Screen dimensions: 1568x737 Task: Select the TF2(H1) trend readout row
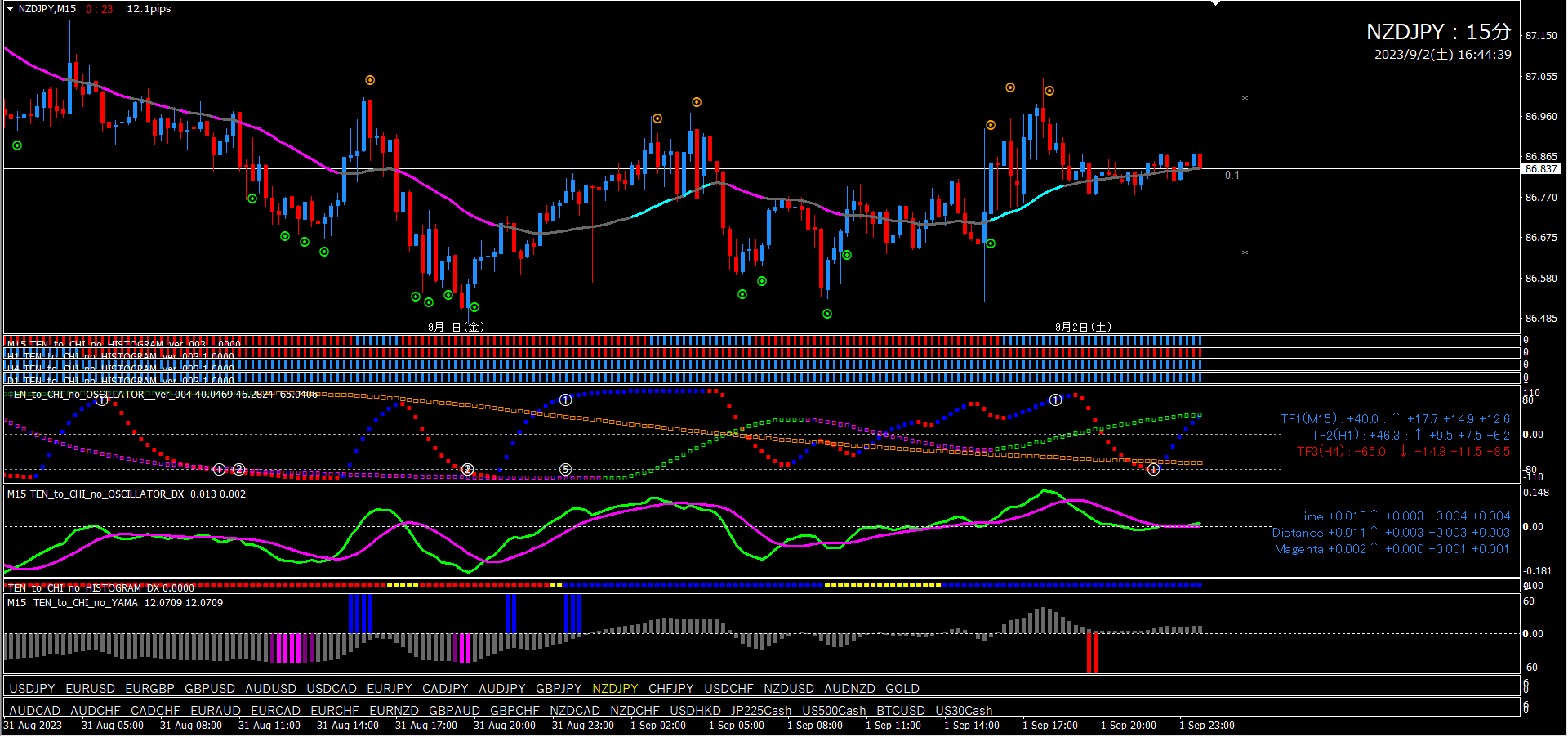click(x=1410, y=435)
